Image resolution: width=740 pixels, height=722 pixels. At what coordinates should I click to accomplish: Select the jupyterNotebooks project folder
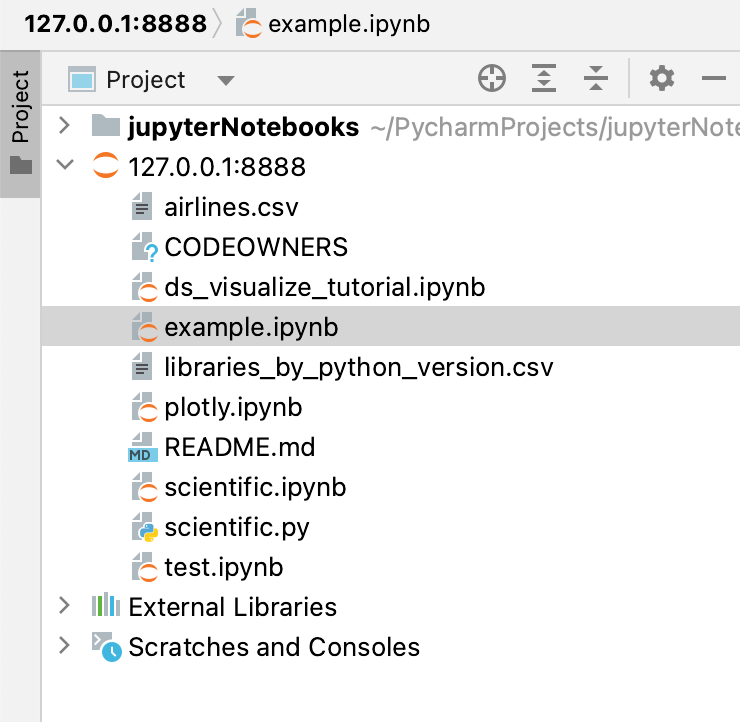click(x=244, y=127)
